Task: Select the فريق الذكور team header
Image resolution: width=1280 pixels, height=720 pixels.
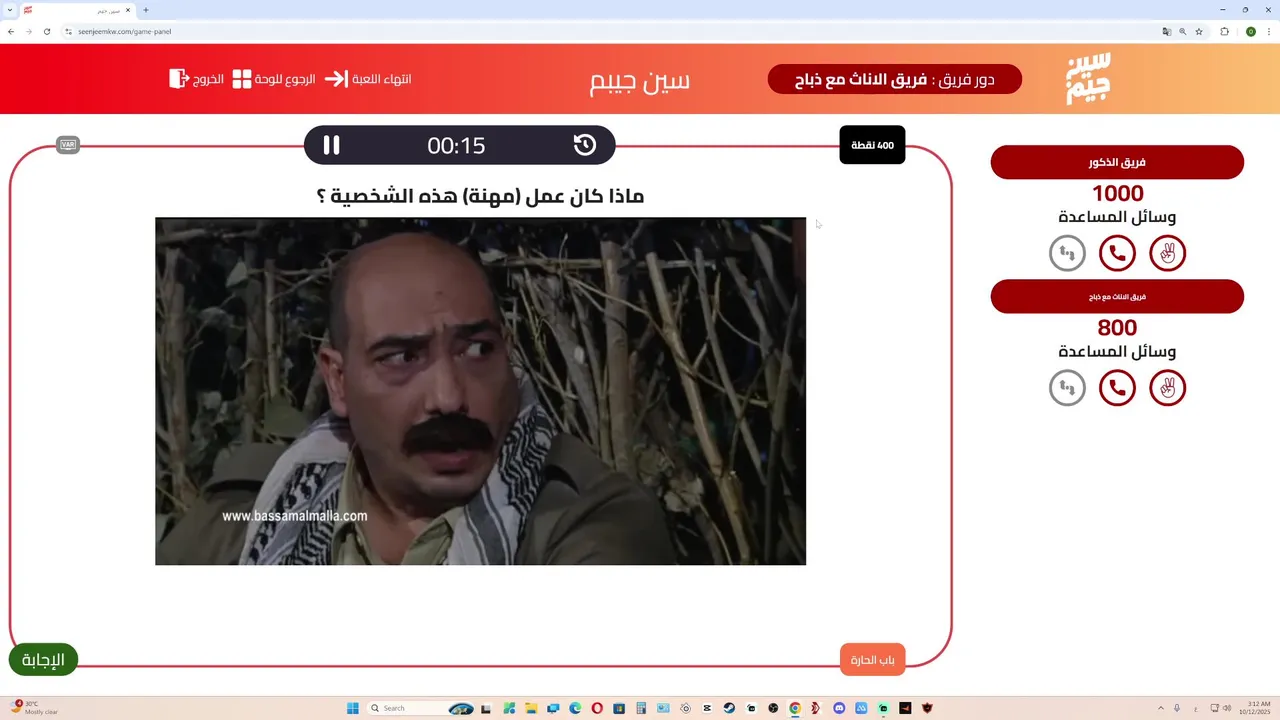Action: click(1117, 162)
